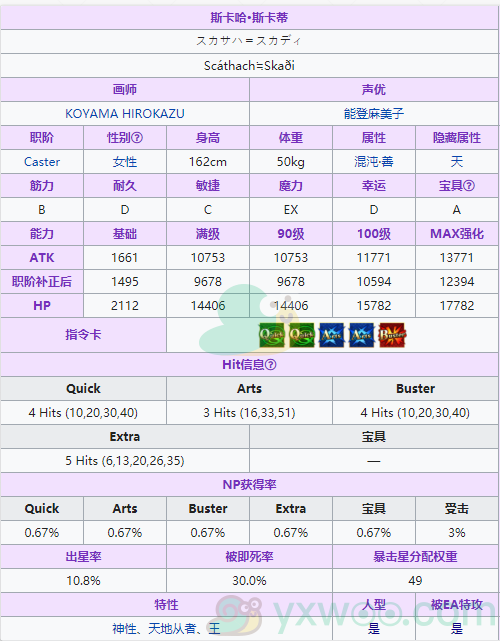Click the weight value 50kg

pos(291,162)
